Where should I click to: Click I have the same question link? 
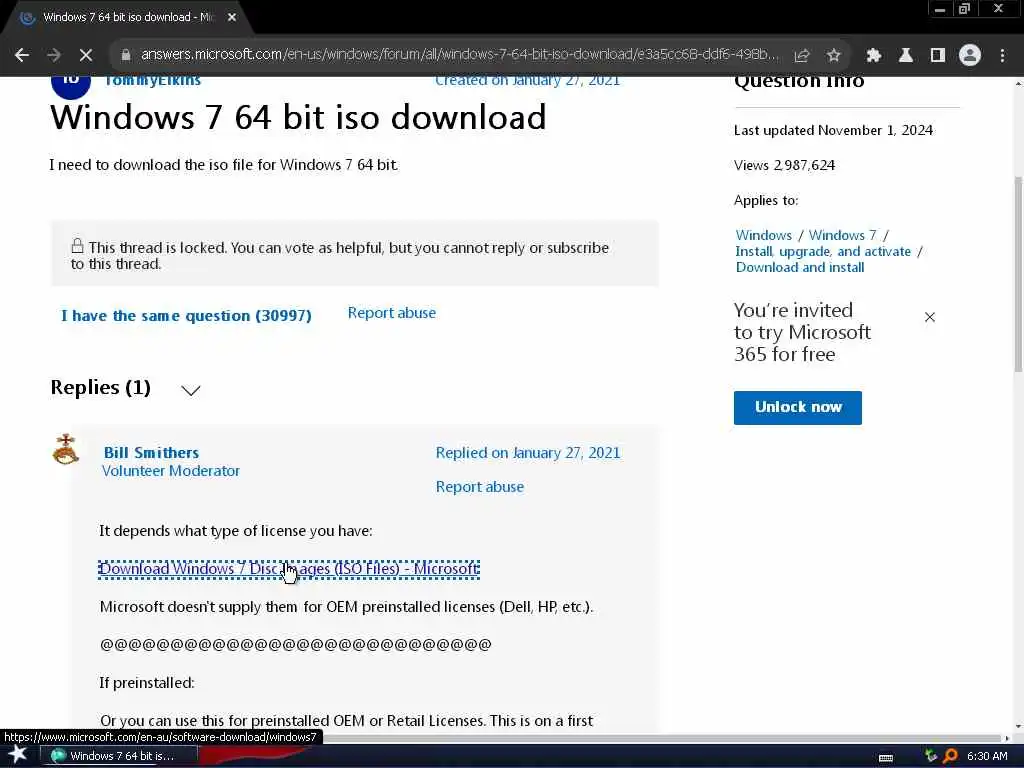tap(186, 315)
